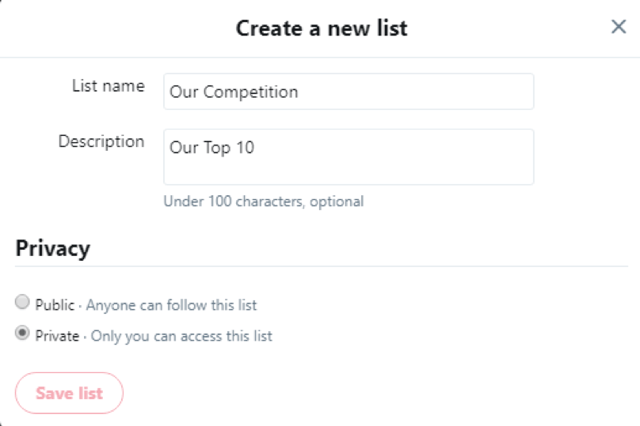Image resolution: width=640 pixels, height=426 pixels.
Task: Click the 'Create a new list' title
Action: pyautogui.click(x=321, y=28)
